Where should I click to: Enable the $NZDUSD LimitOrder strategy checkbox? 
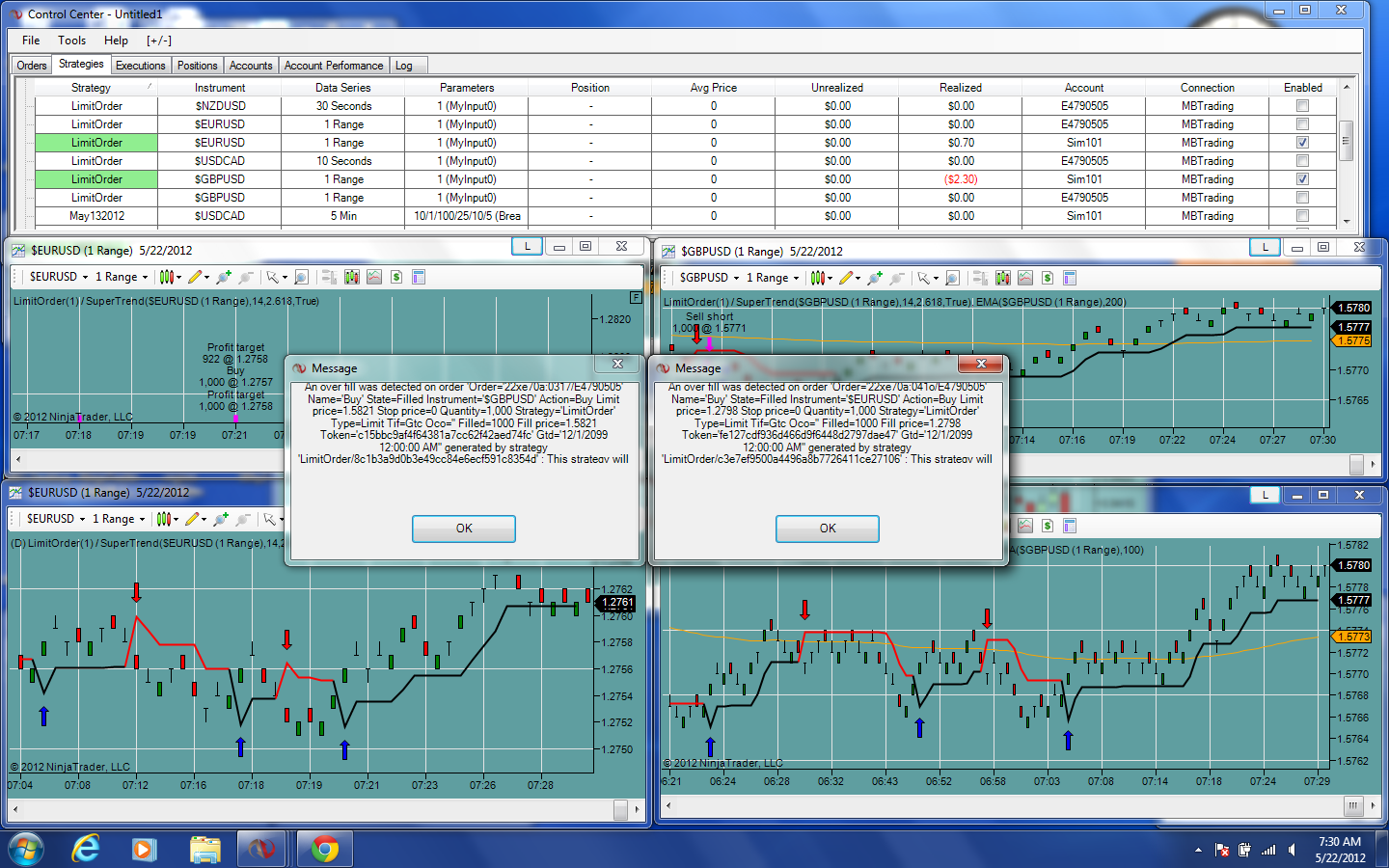1303,106
